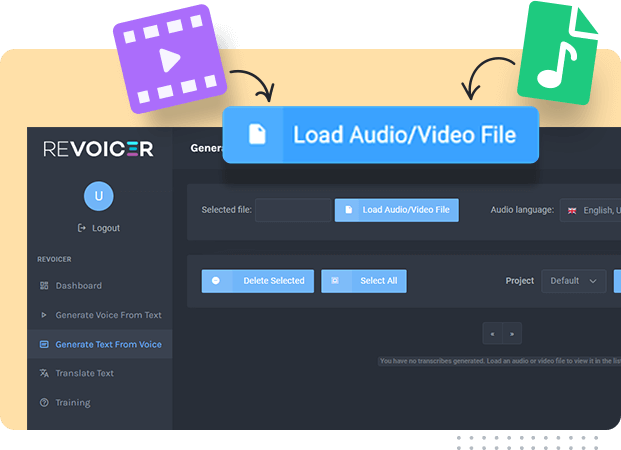Go to the next page of transcribes

pyautogui.click(x=512, y=334)
